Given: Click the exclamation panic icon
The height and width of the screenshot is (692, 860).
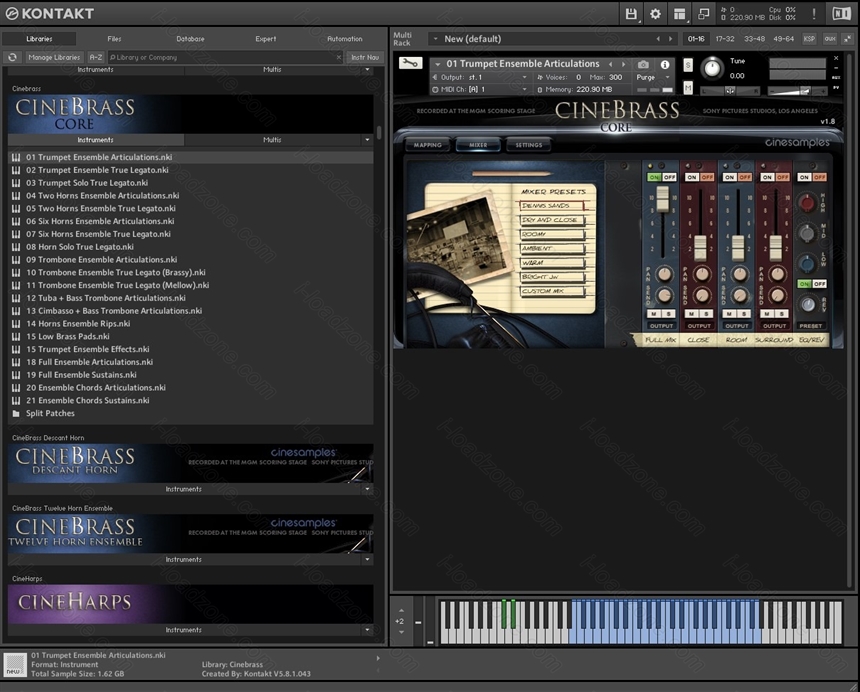Looking at the screenshot, I should (814, 14).
